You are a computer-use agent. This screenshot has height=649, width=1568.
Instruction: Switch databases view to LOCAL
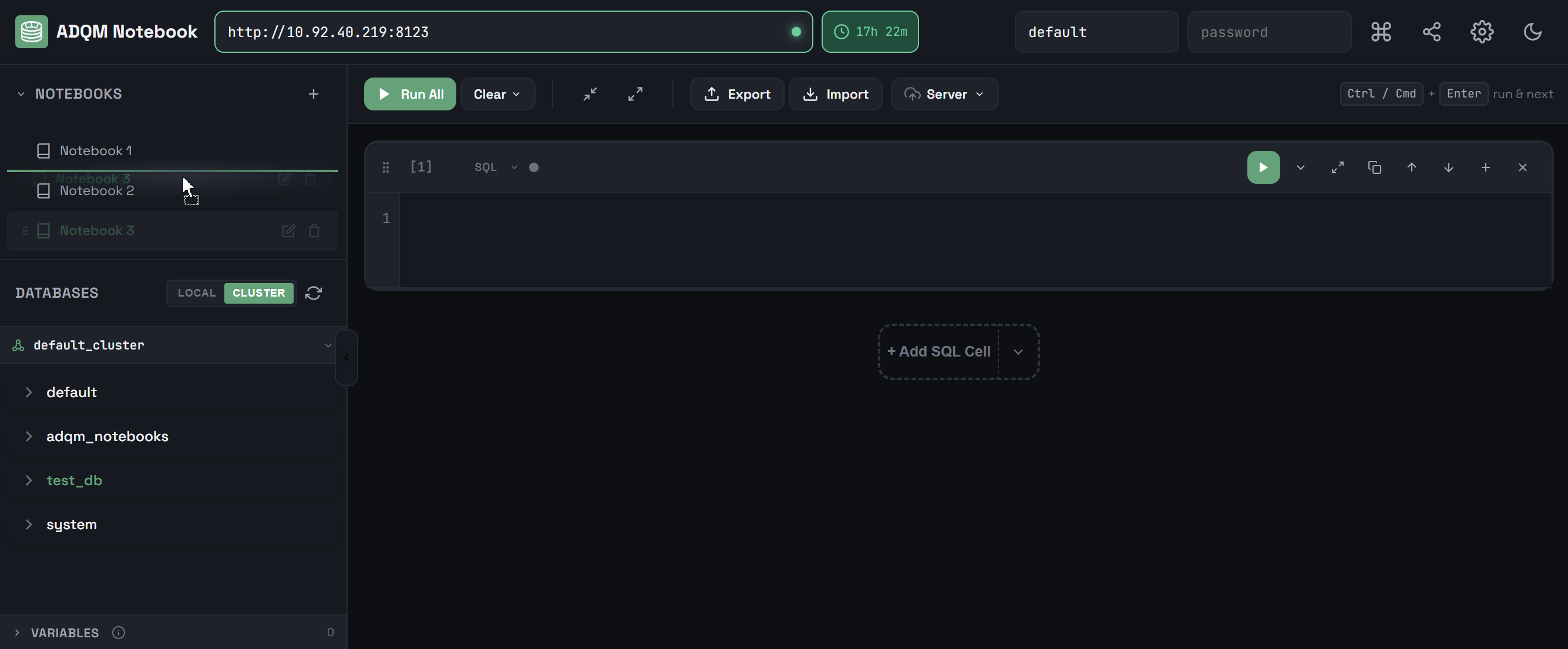click(x=197, y=293)
